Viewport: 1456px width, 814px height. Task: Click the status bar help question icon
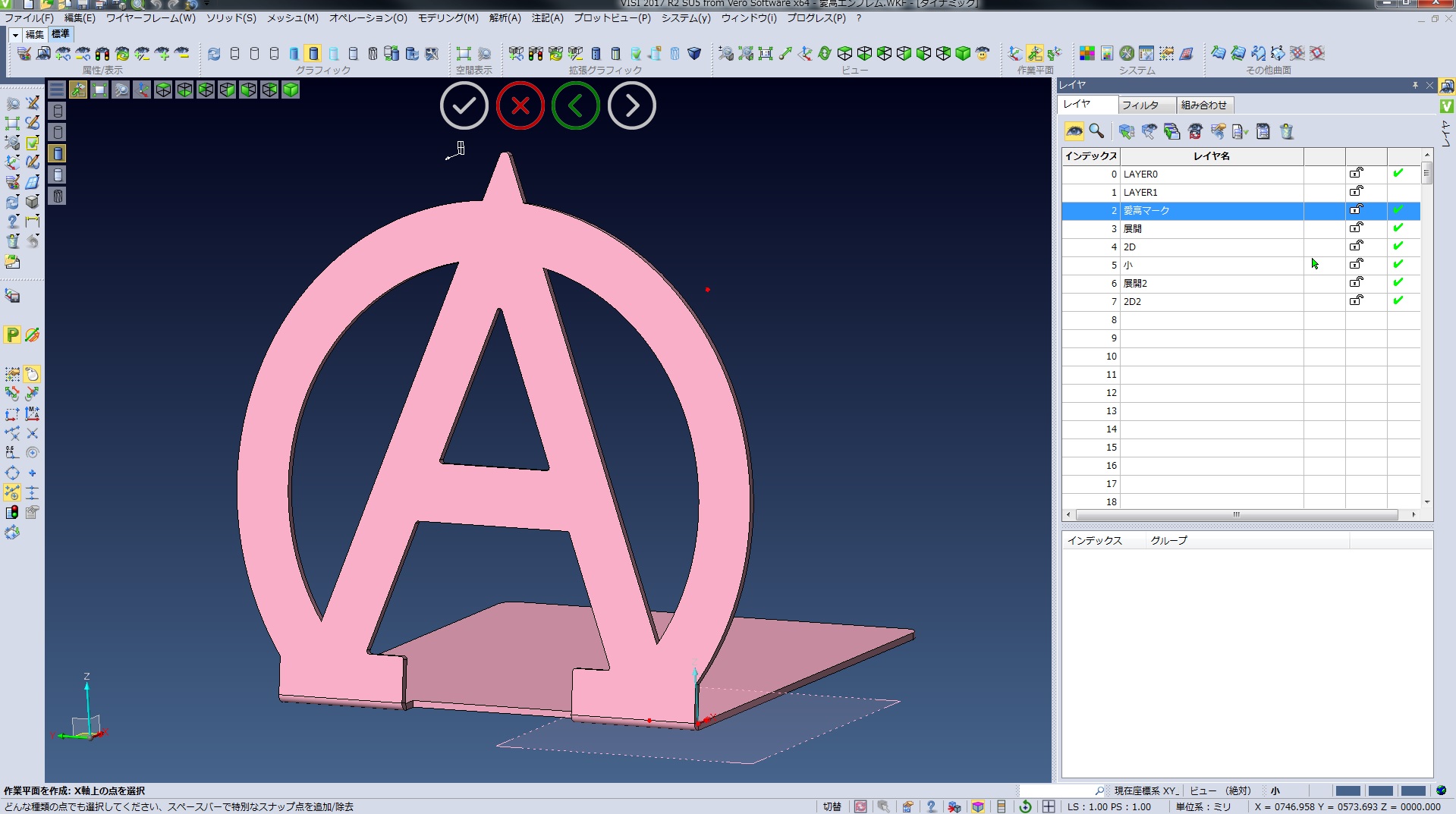(x=931, y=806)
